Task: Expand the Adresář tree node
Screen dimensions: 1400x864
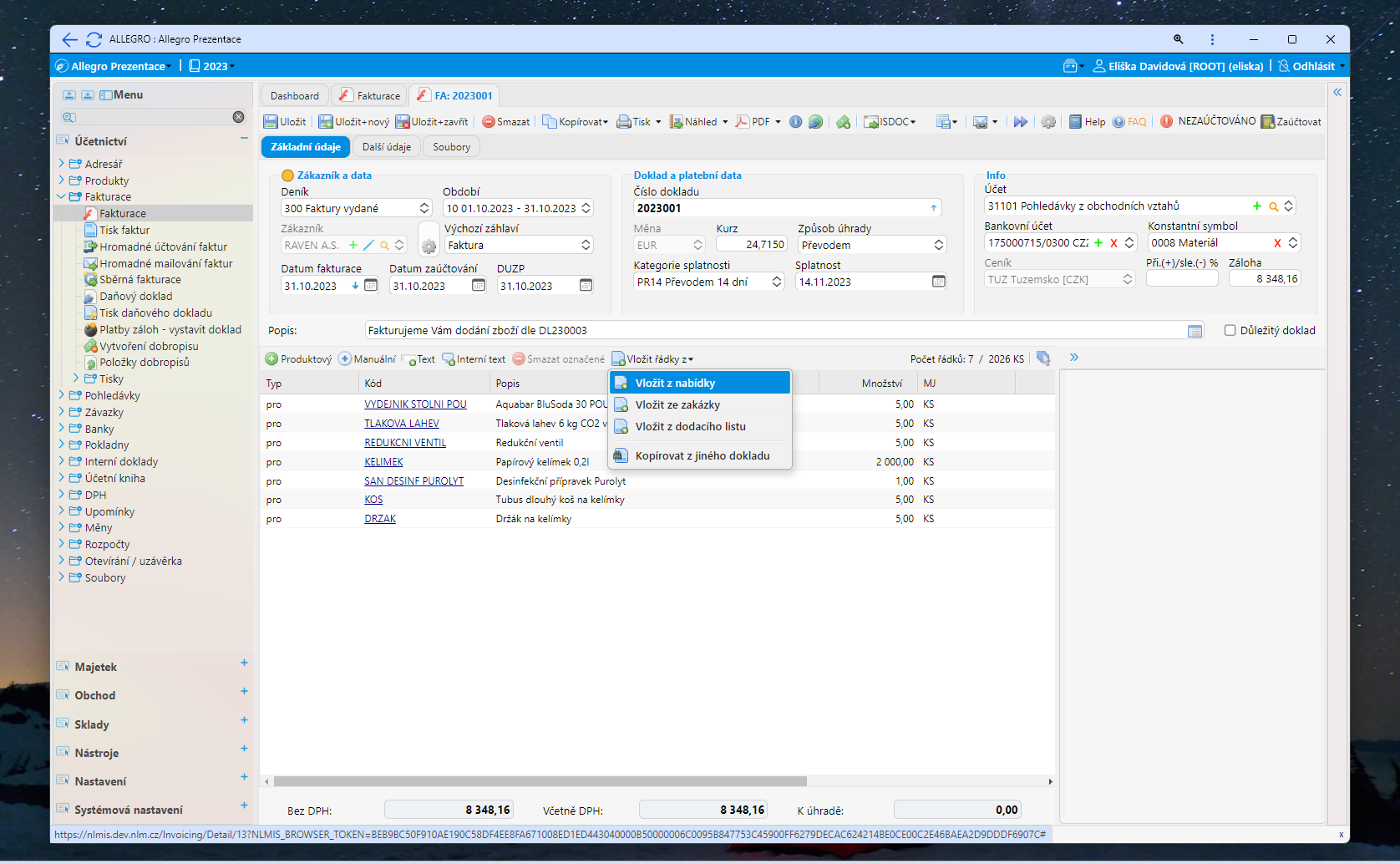Action: [x=61, y=164]
